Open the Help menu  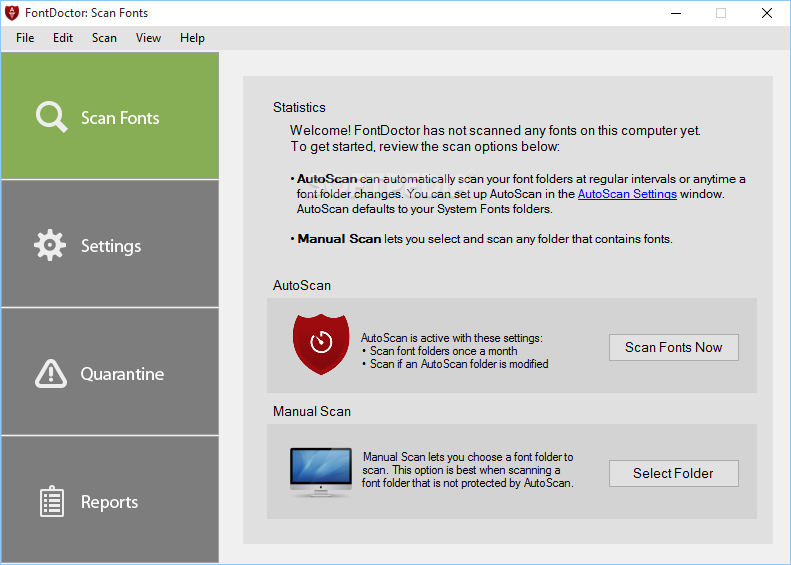[x=192, y=38]
